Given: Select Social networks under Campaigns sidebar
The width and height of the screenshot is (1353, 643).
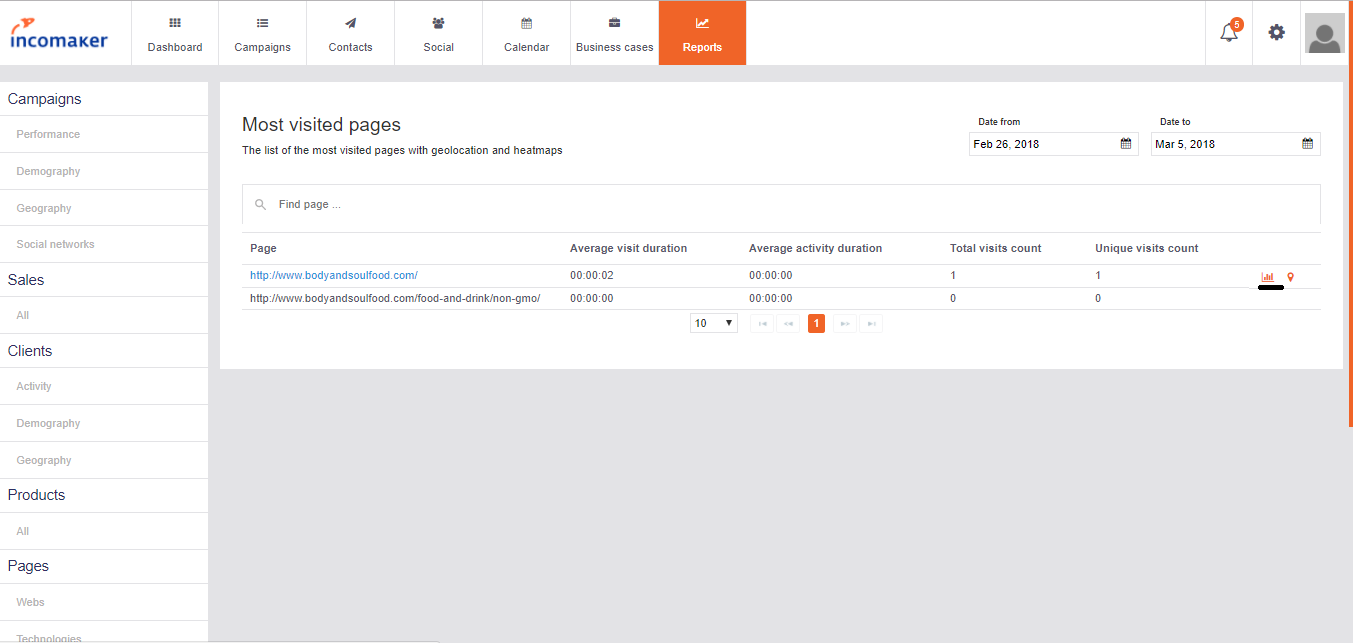Looking at the screenshot, I should tap(55, 244).
